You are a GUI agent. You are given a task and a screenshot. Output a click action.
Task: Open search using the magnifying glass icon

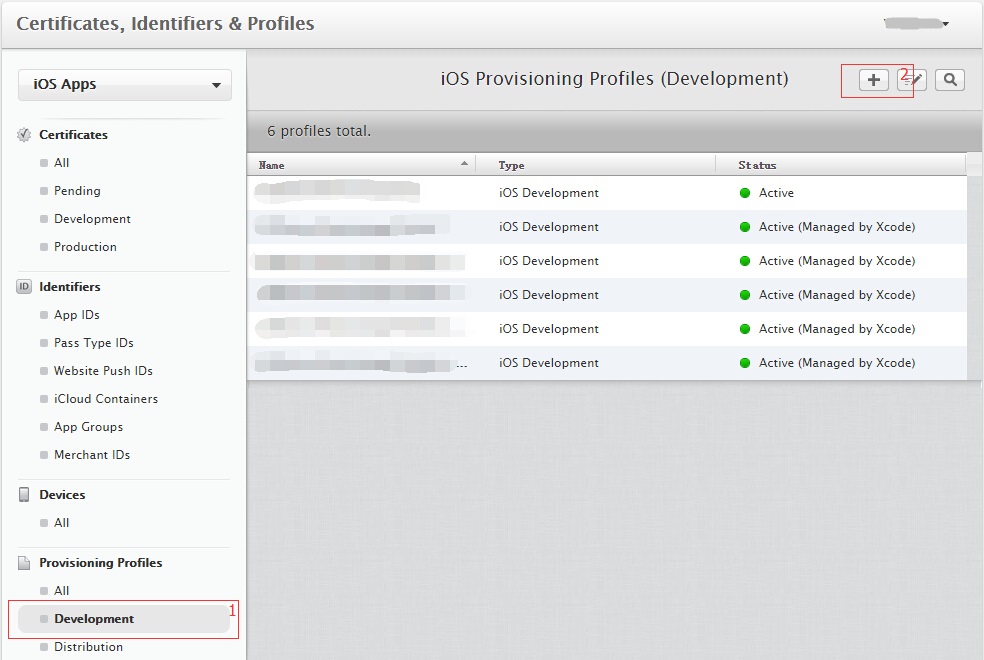tap(950, 80)
